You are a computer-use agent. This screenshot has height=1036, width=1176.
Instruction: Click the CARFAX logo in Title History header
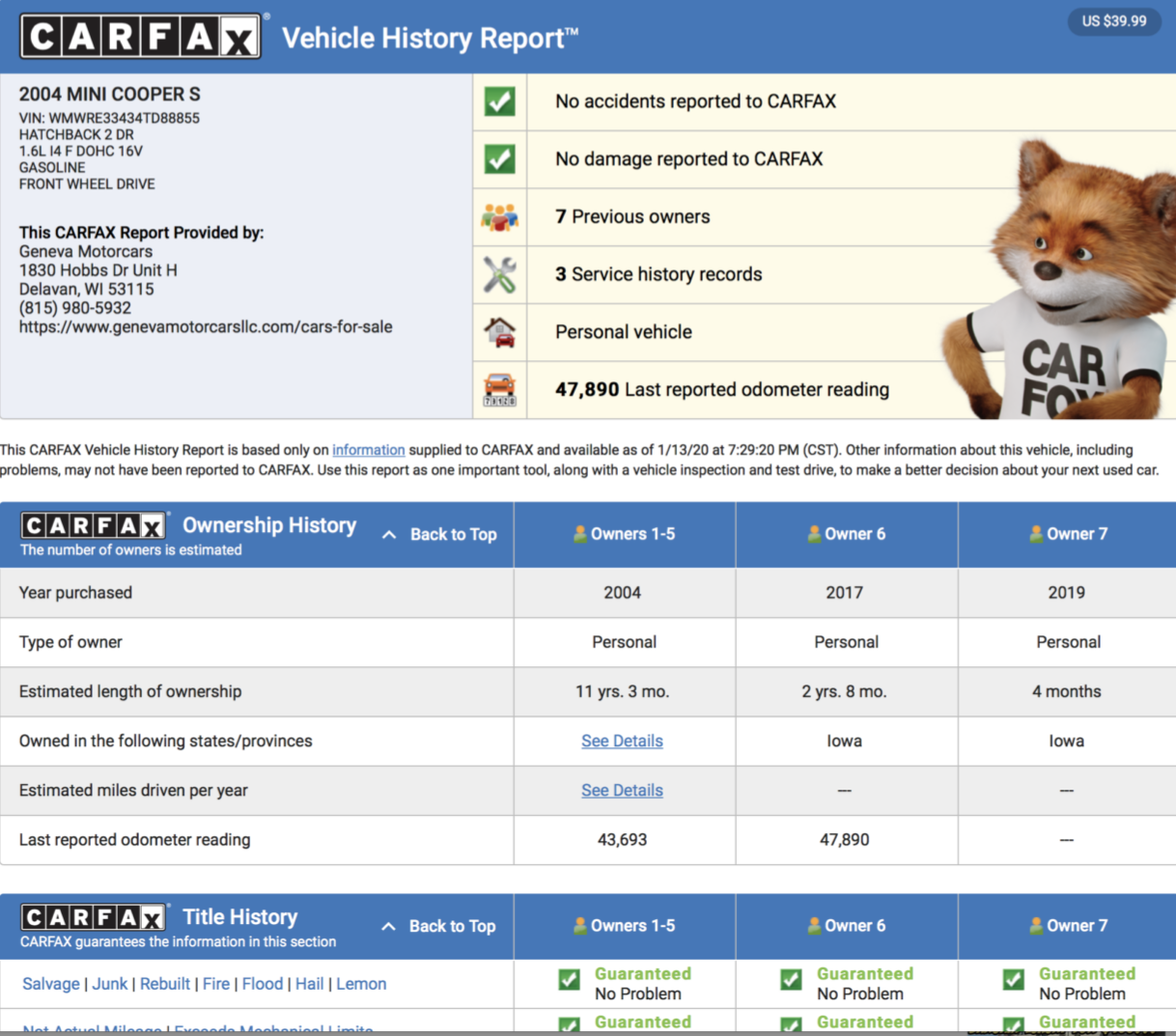[94, 917]
